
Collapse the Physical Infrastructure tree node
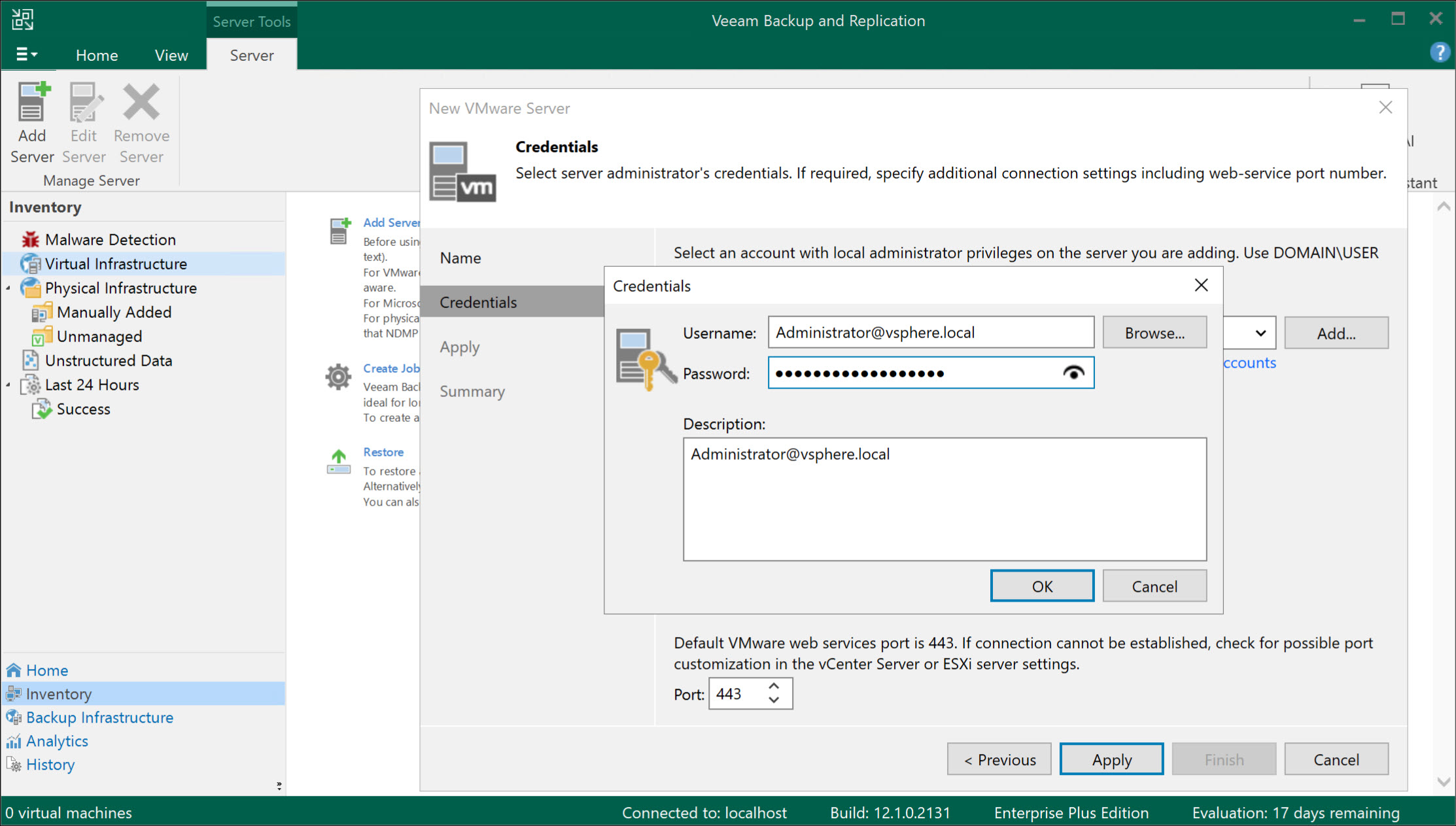(9, 288)
